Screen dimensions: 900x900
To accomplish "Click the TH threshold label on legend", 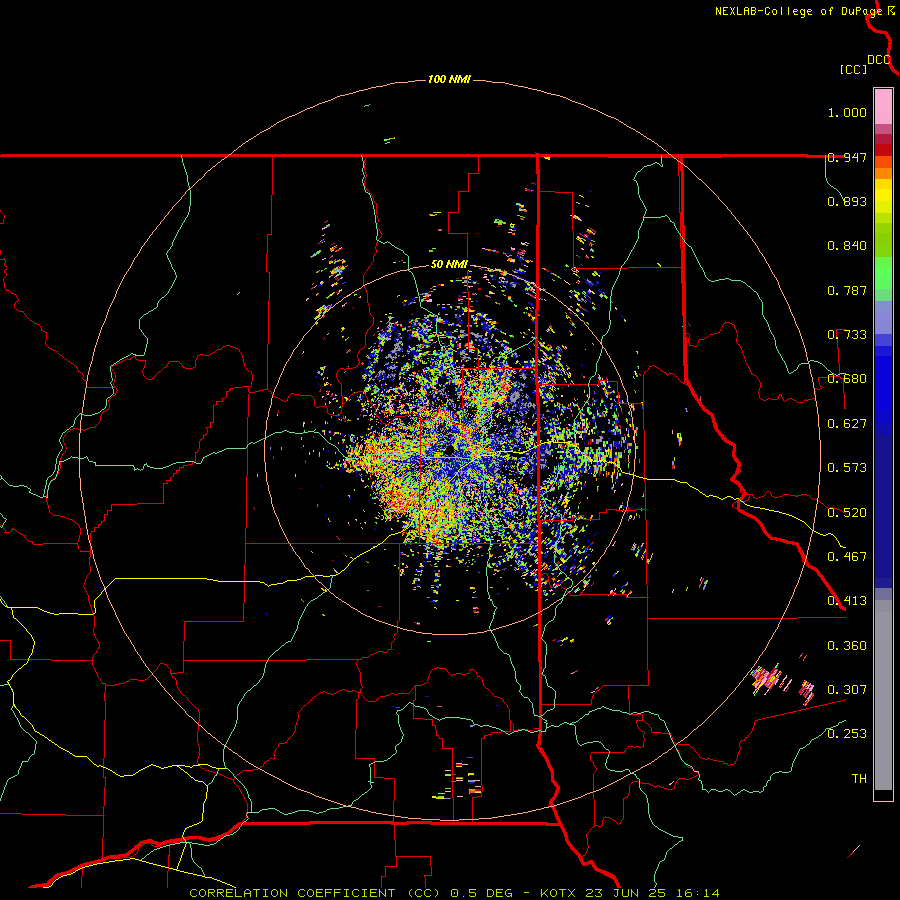I will pyautogui.click(x=859, y=779).
